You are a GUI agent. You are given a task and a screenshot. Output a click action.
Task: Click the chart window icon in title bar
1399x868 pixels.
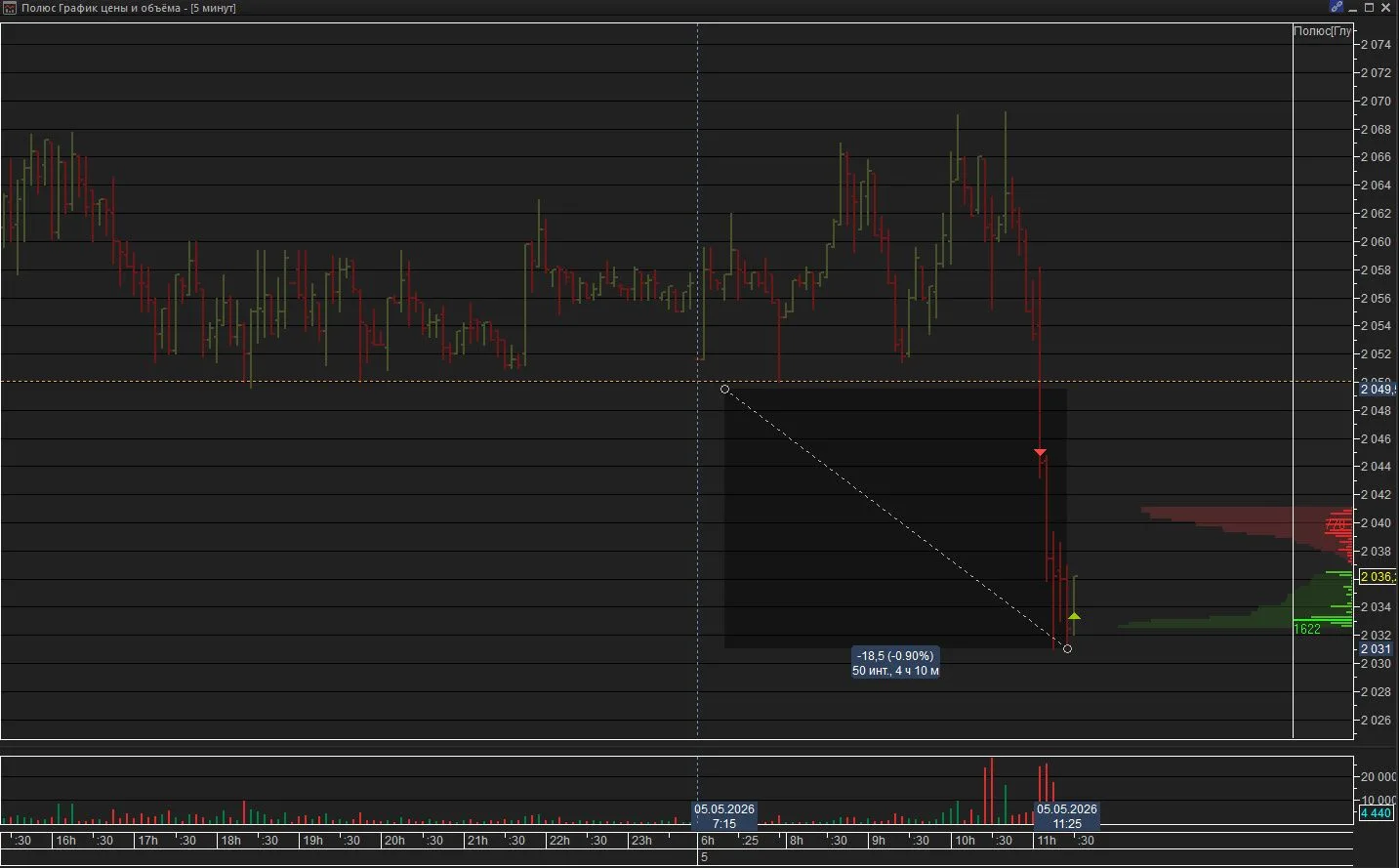coord(10,8)
